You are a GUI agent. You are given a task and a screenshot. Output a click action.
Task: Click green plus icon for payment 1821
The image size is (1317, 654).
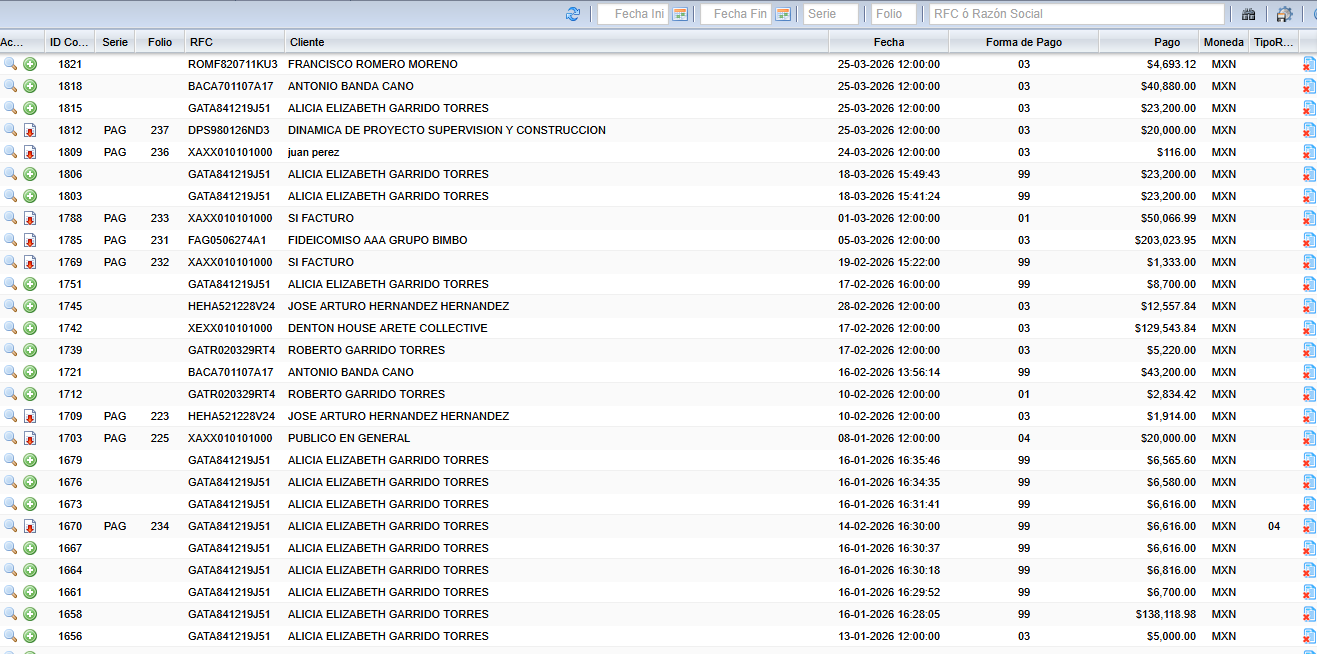point(30,64)
